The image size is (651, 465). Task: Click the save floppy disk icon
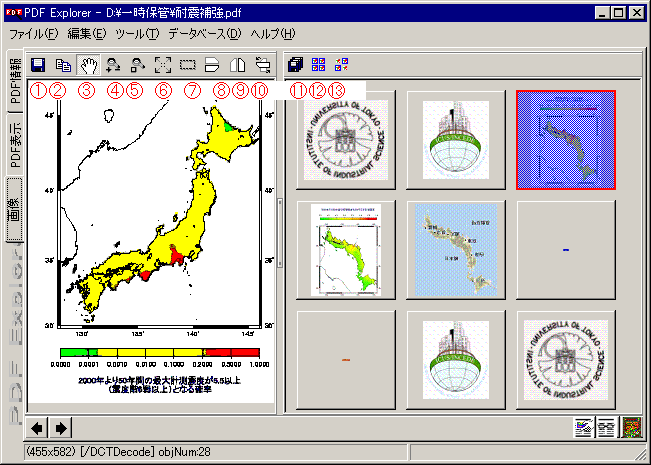pos(38,65)
